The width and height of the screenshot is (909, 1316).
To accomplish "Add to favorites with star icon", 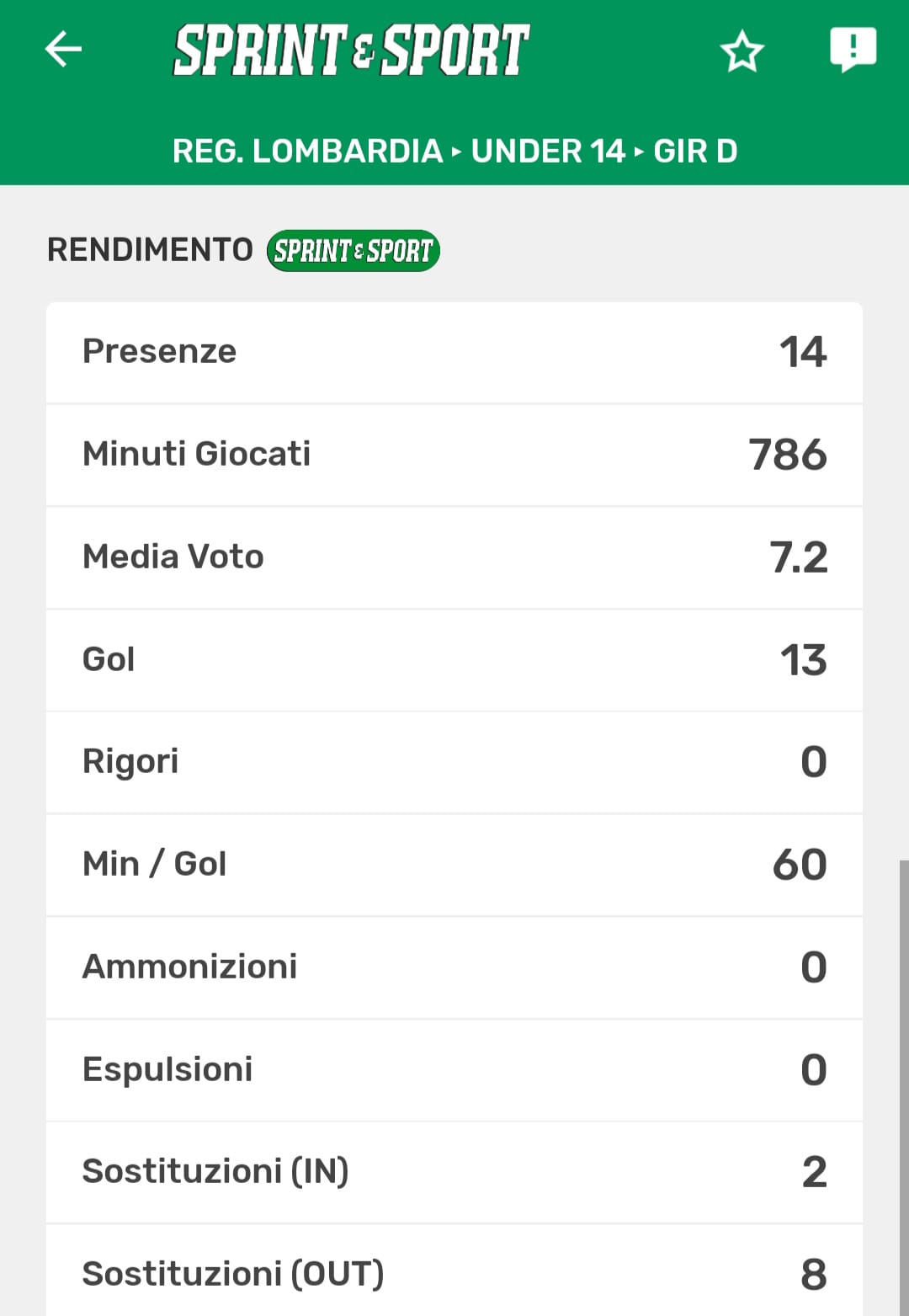I will click(x=742, y=51).
